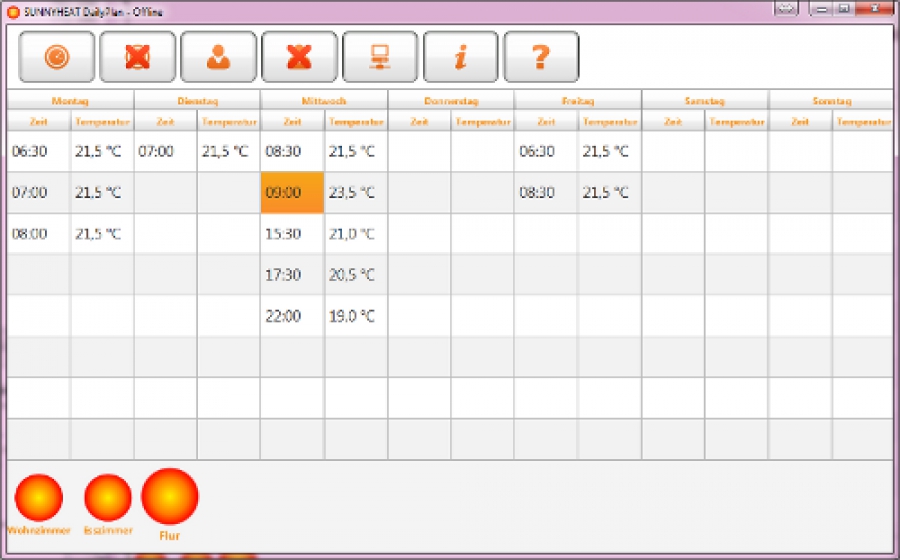
Task: Click the plain red X toolbar button
Action: [299, 57]
